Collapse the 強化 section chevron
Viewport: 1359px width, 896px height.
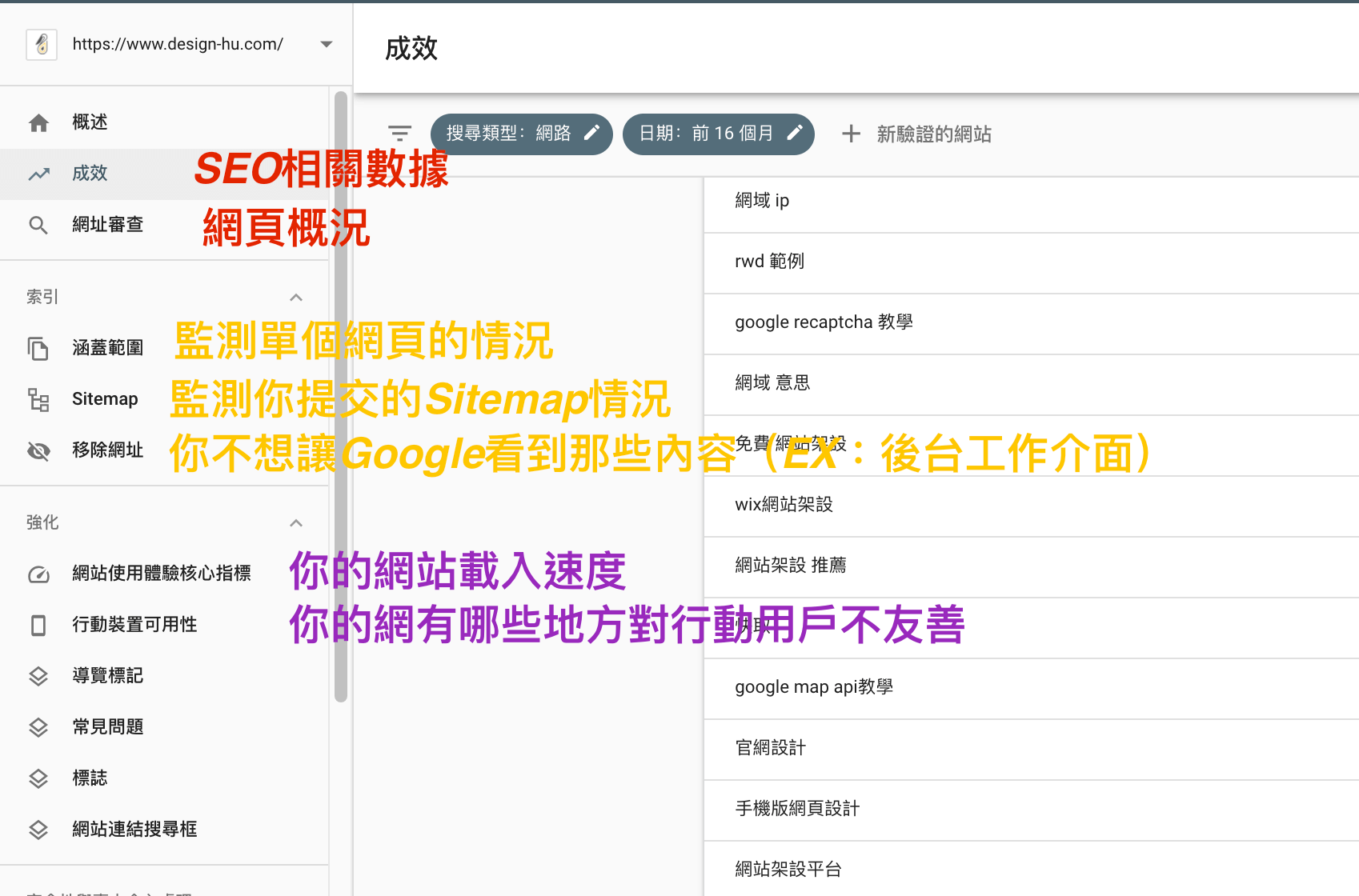(x=296, y=522)
